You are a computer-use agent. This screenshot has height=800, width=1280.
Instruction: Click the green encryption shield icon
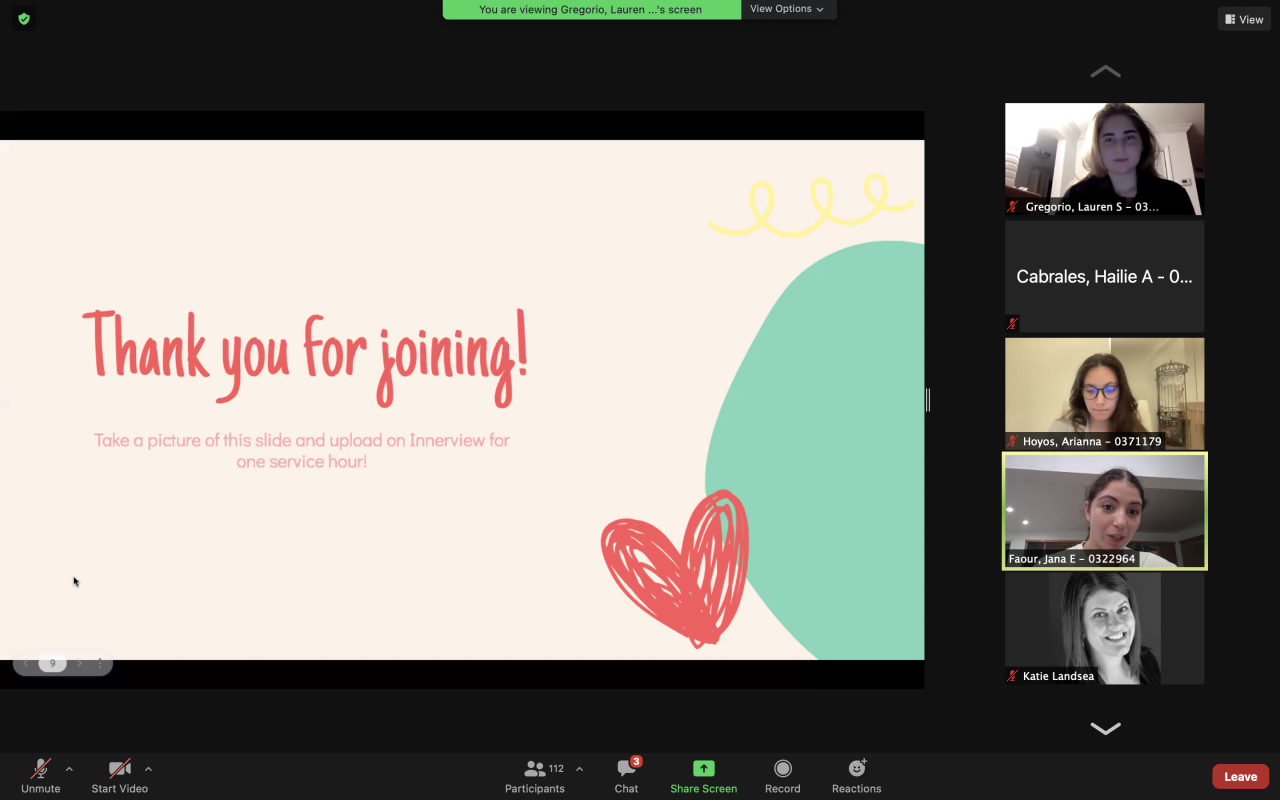(x=24, y=18)
